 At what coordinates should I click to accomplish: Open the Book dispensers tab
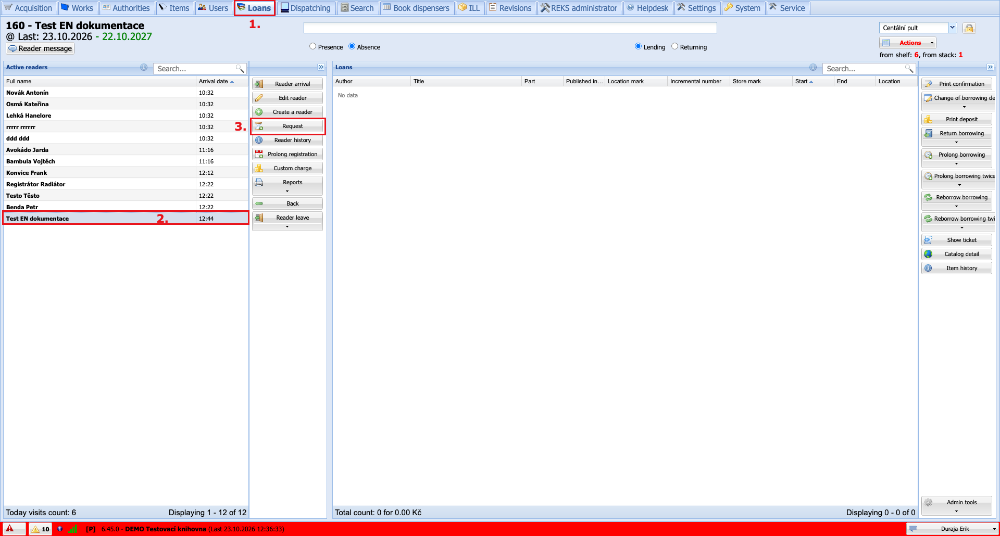click(417, 8)
